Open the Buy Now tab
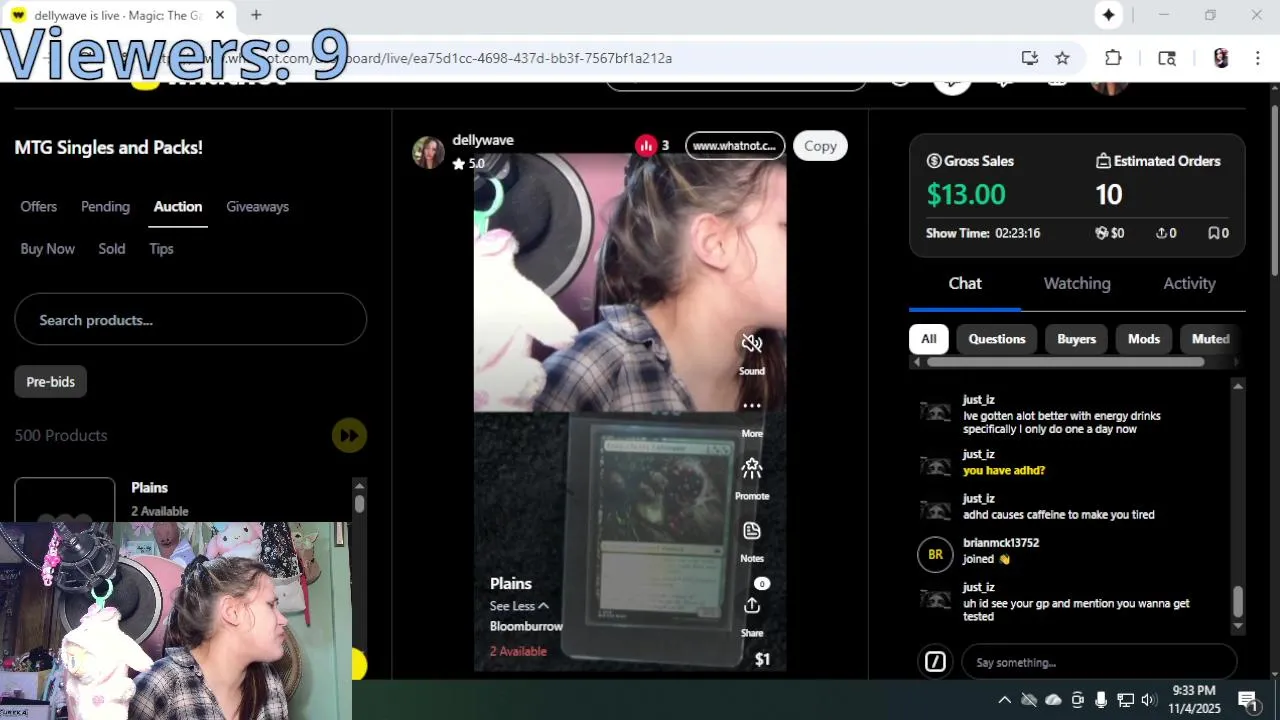 48,249
